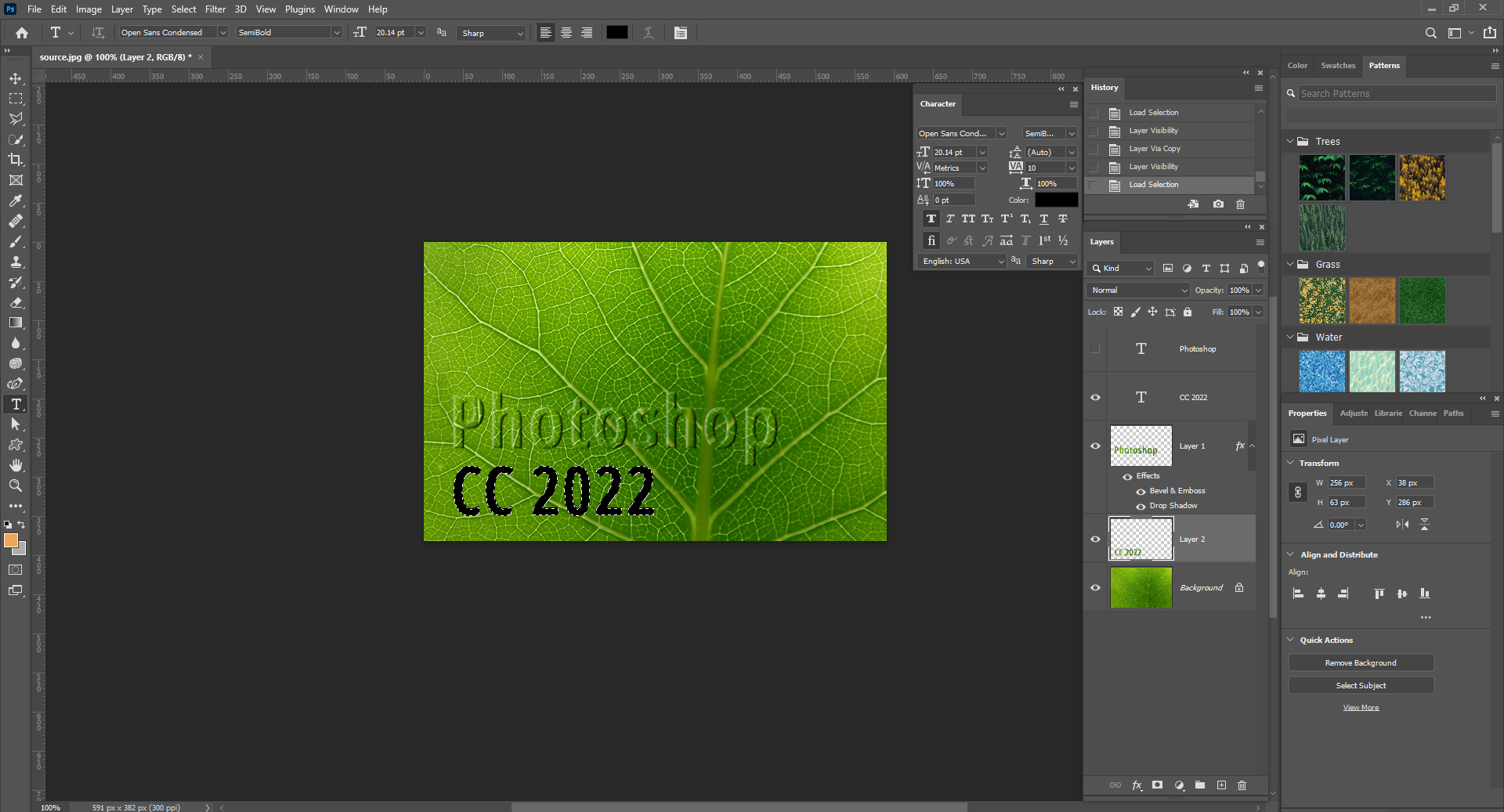
Task: Open text color swatch in options bar
Action: point(617,33)
